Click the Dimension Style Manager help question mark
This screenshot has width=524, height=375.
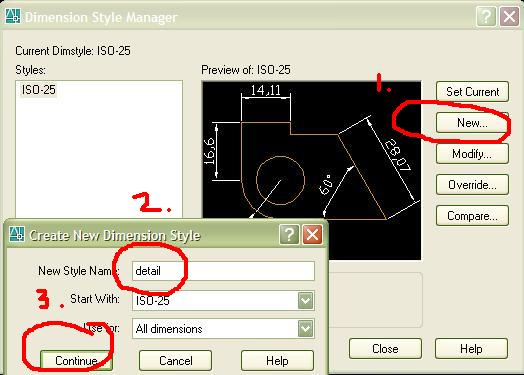tap(486, 16)
